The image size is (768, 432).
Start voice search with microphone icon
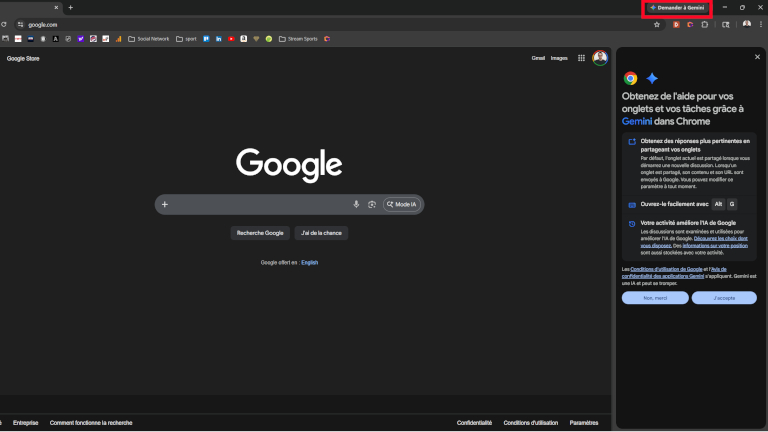356,204
